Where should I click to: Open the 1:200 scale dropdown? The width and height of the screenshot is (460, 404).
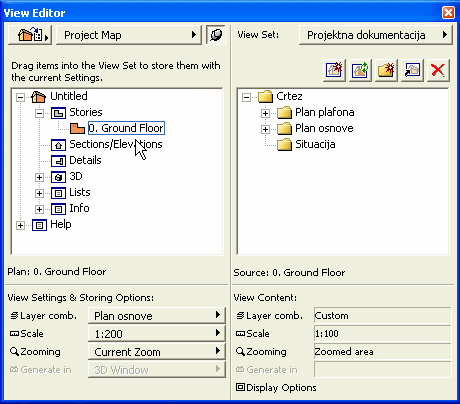pyautogui.click(x=157, y=334)
